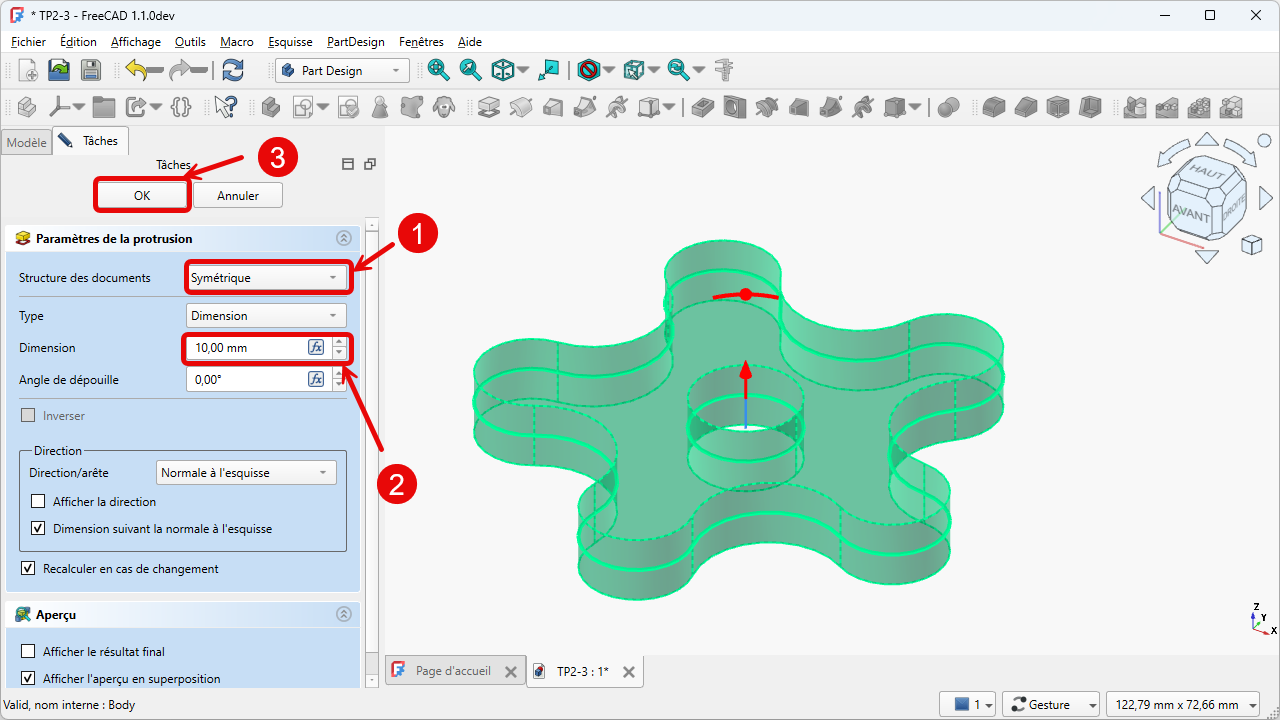Click the Refresh recompute icon
The width and height of the screenshot is (1280, 720).
click(x=233, y=70)
